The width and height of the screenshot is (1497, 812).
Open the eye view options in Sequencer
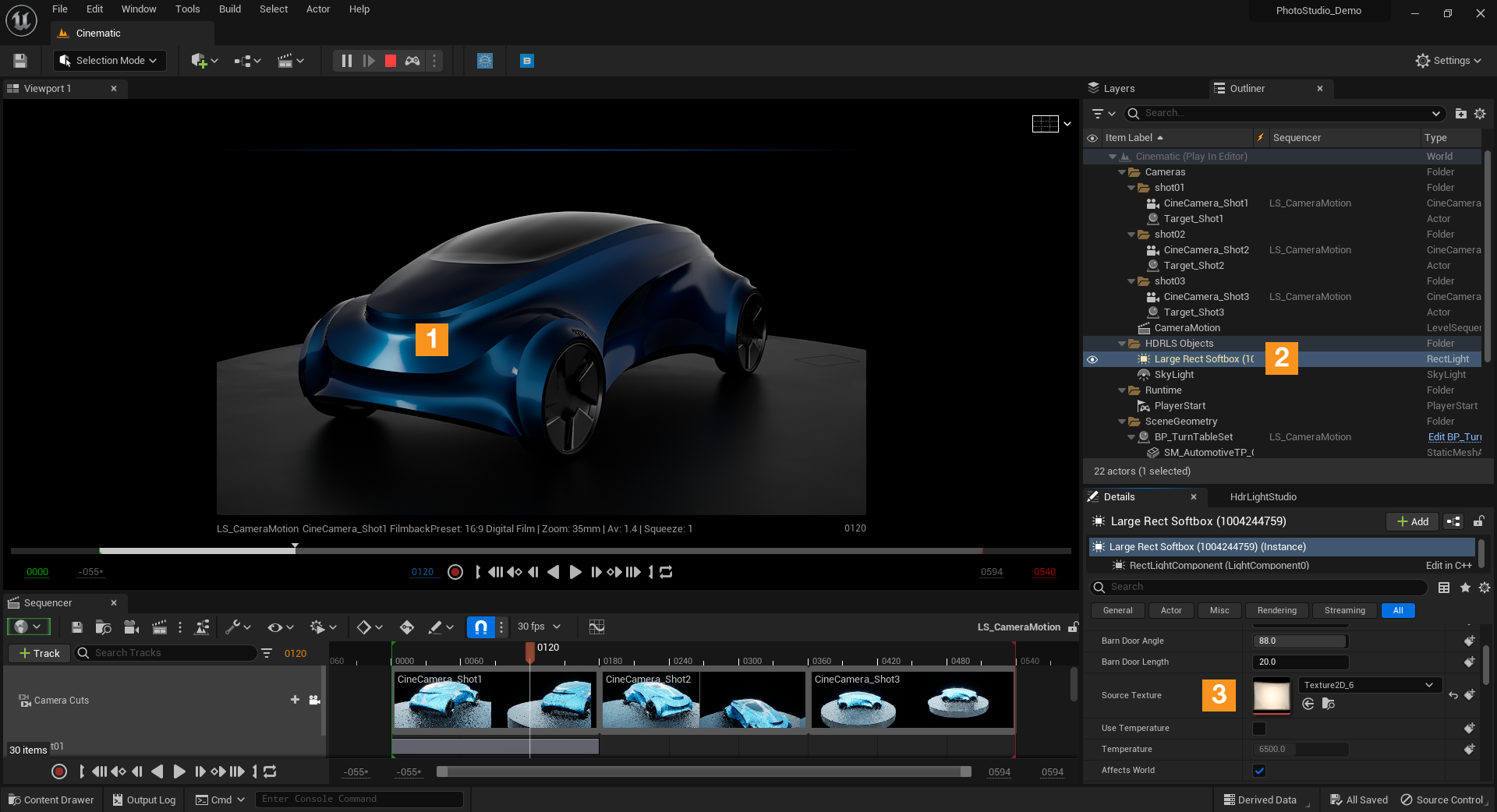[x=280, y=627]
